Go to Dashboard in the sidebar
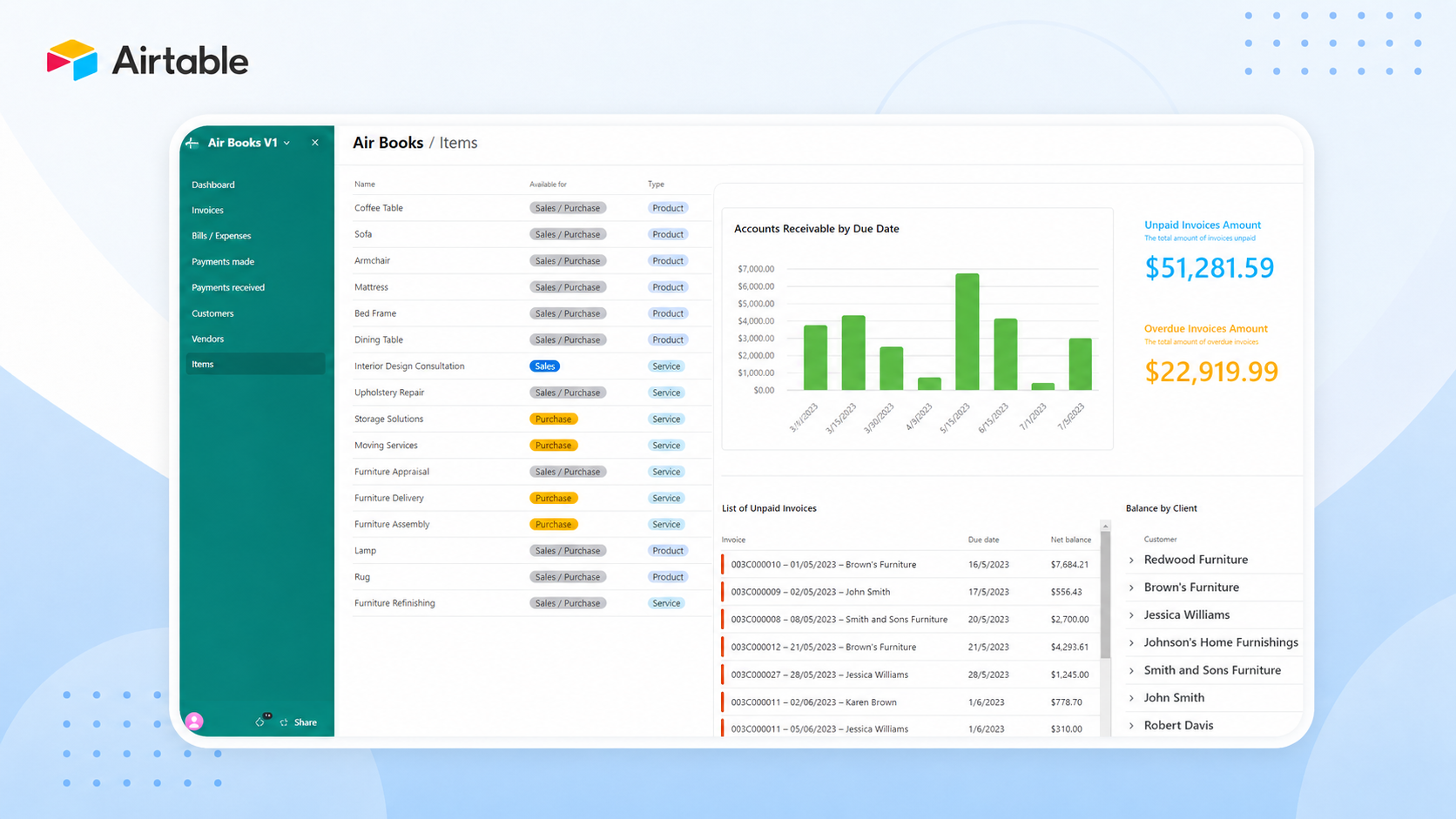The image size is (1456, 819). pyautogui.click(x=213, y=185)
